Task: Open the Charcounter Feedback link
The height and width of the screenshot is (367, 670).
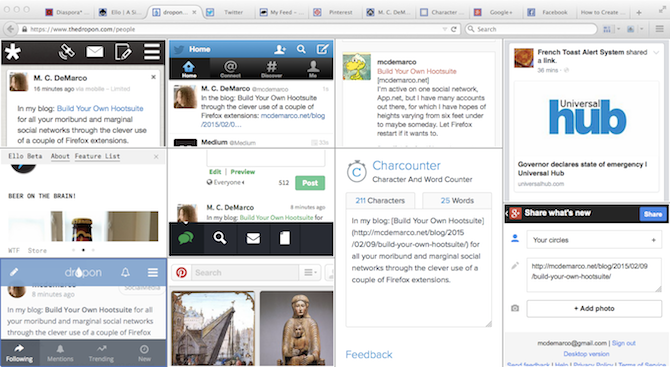Action: point(369,355)
